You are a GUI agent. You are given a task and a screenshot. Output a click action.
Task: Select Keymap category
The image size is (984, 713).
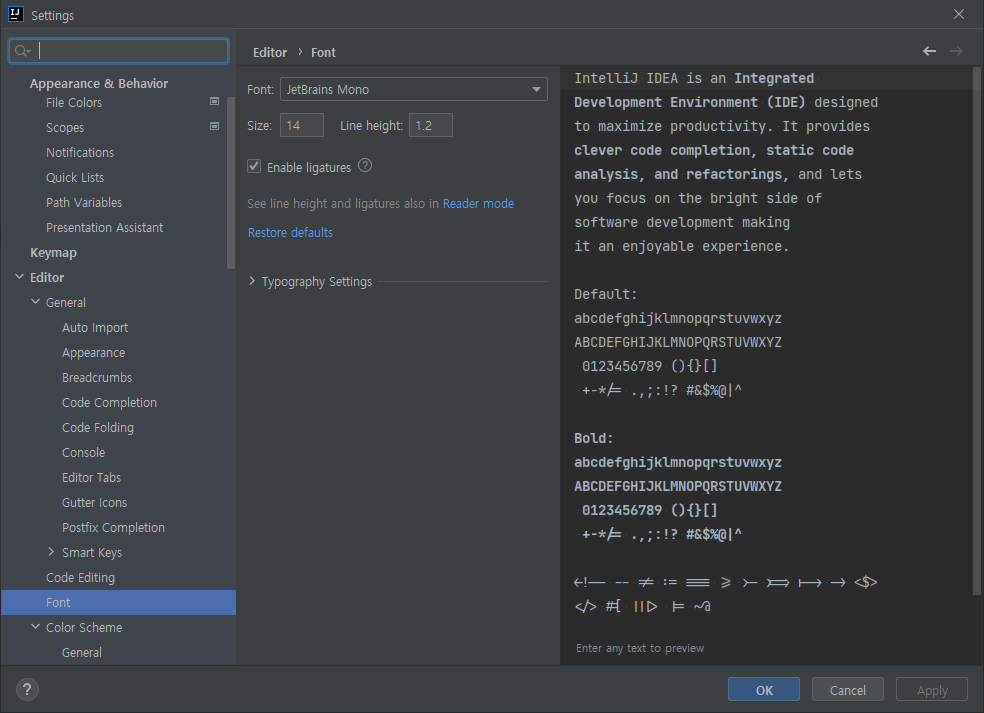(x=53, y=252)
